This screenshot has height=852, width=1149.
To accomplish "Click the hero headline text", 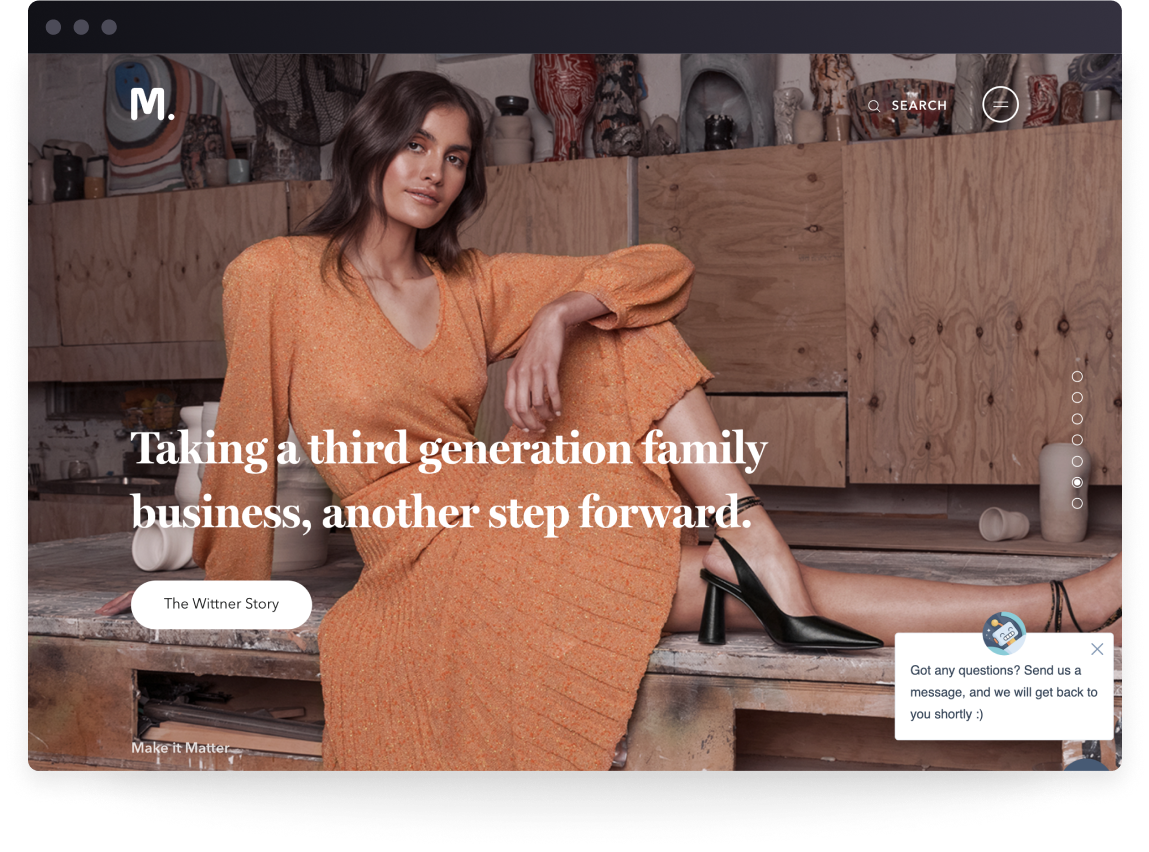I will [448, 480].
